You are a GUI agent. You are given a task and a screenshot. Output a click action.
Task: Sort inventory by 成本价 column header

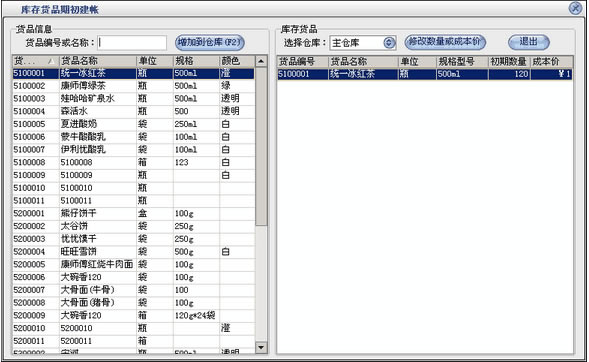pyautogui.click(x=551, y=62)
